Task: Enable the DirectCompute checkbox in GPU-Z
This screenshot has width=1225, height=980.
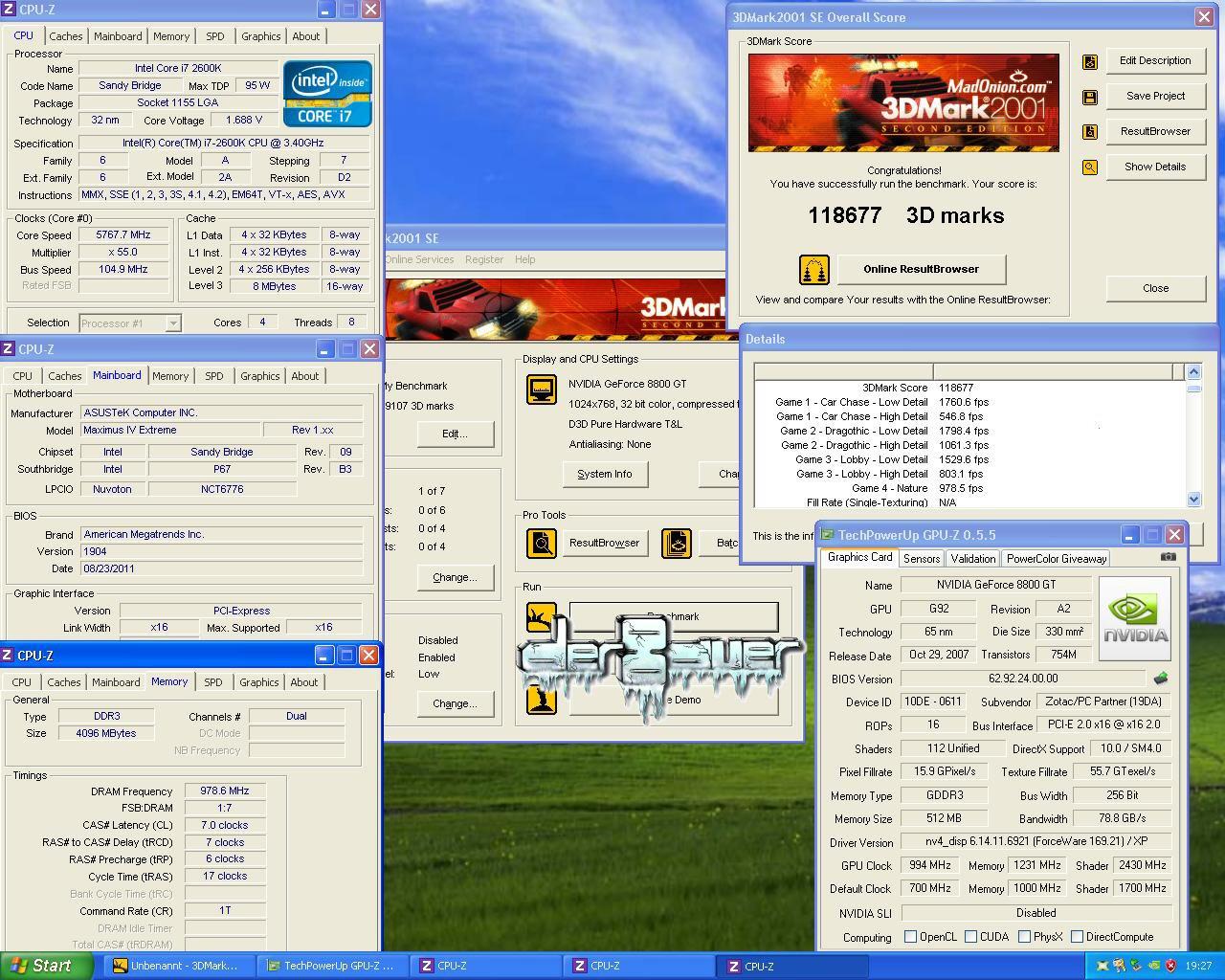Action: [1077, 936]
